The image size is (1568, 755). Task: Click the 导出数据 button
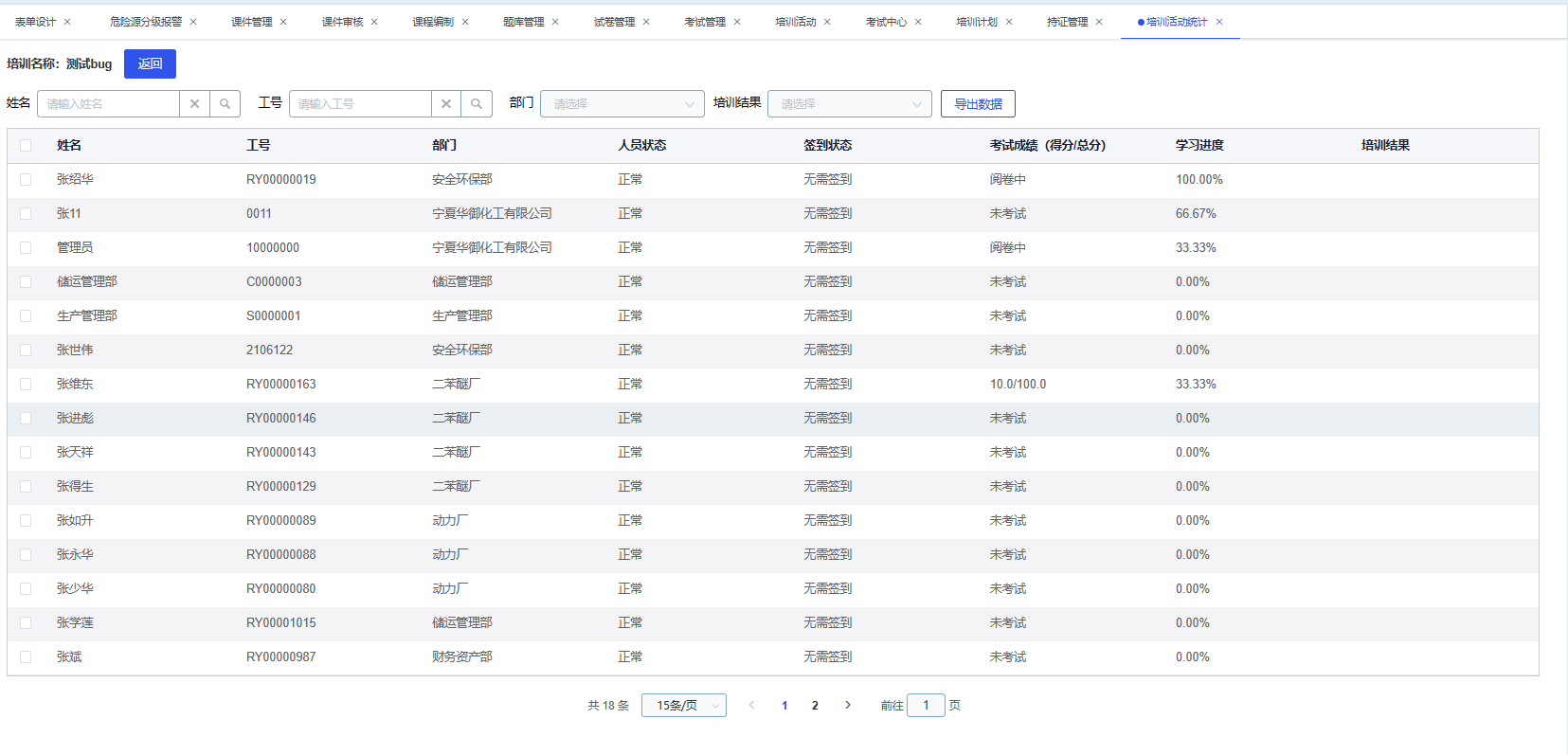pos(978,104)
